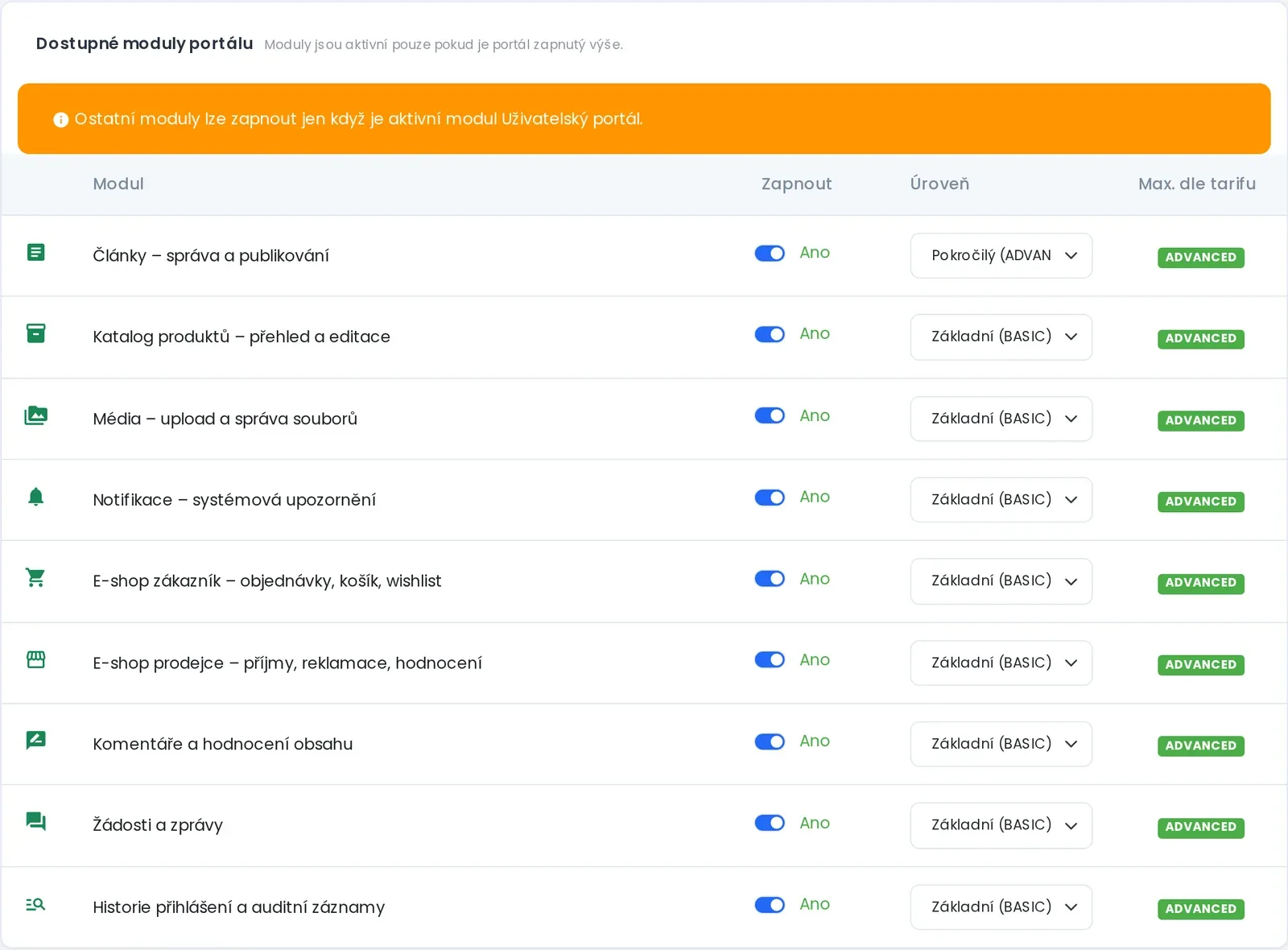Open the Žádosti a zprávy level dropdown

pos(1001,825)
